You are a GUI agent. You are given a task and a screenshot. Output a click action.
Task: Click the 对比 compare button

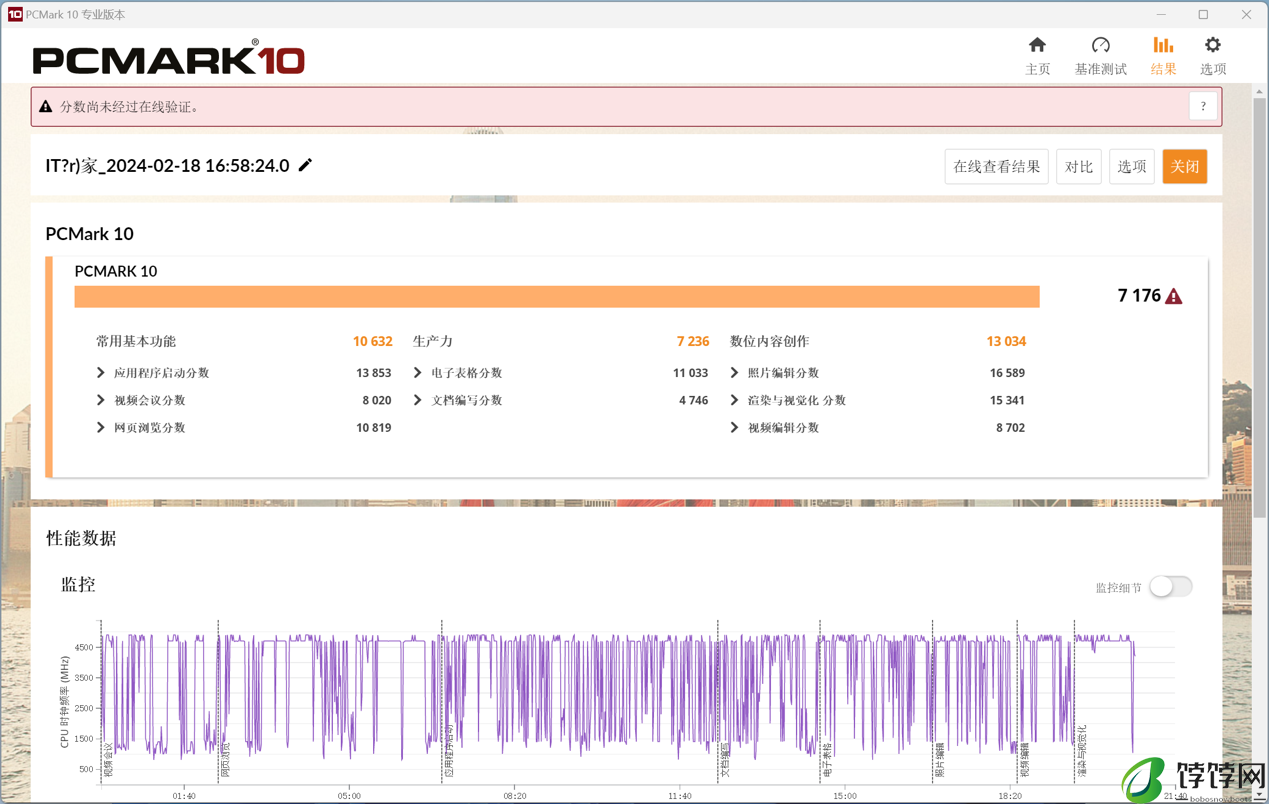(1078, 167)
